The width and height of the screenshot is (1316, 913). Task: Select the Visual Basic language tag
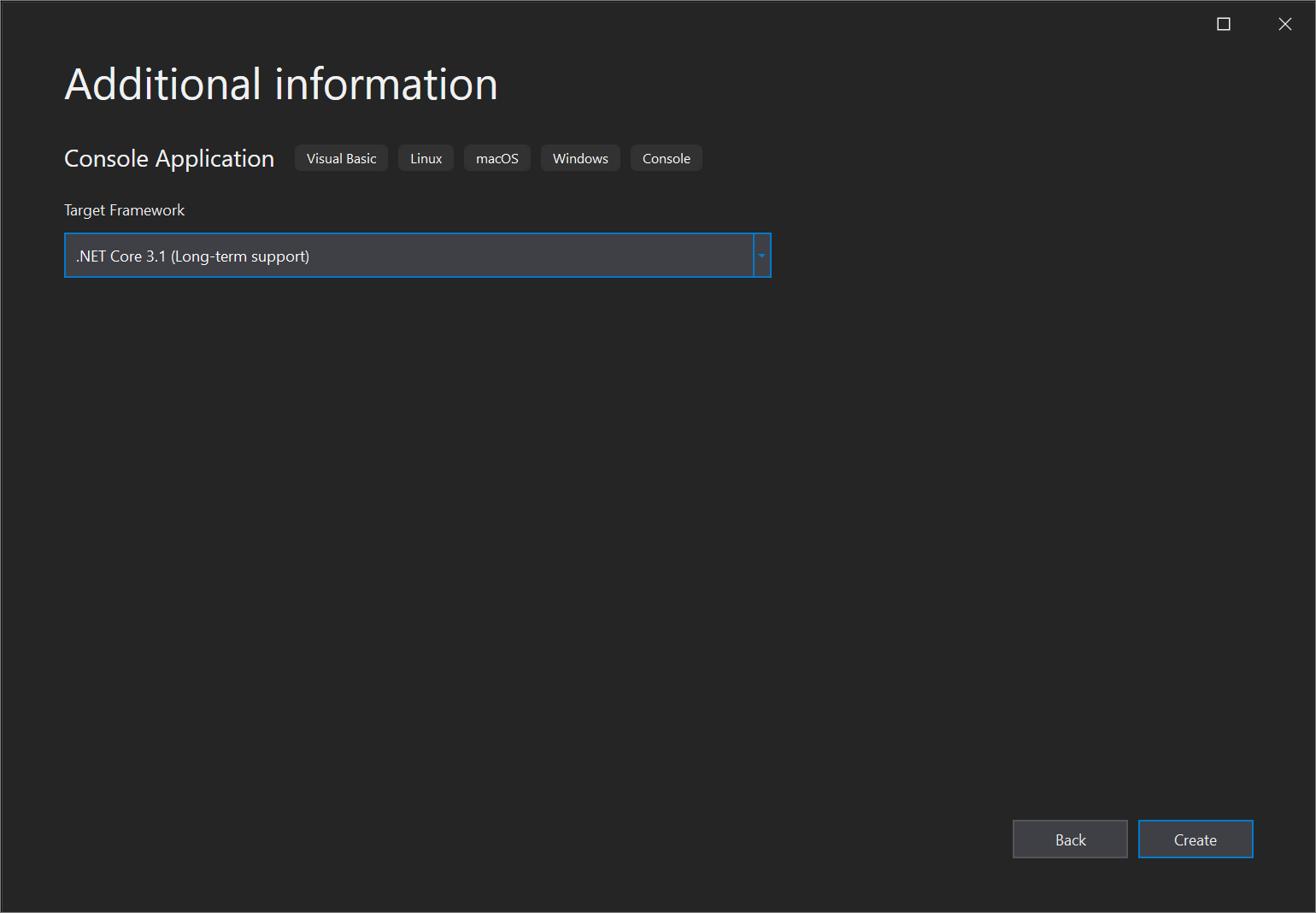click(341, 157)
